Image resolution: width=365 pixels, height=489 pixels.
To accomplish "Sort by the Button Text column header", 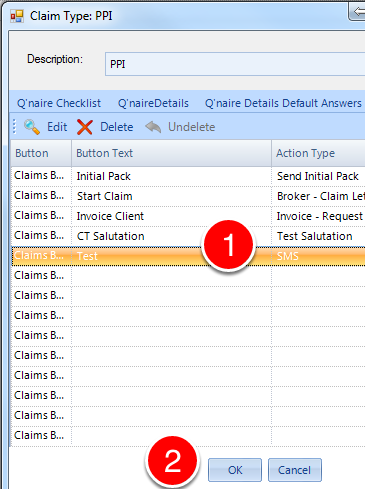I will pos(171,153).
